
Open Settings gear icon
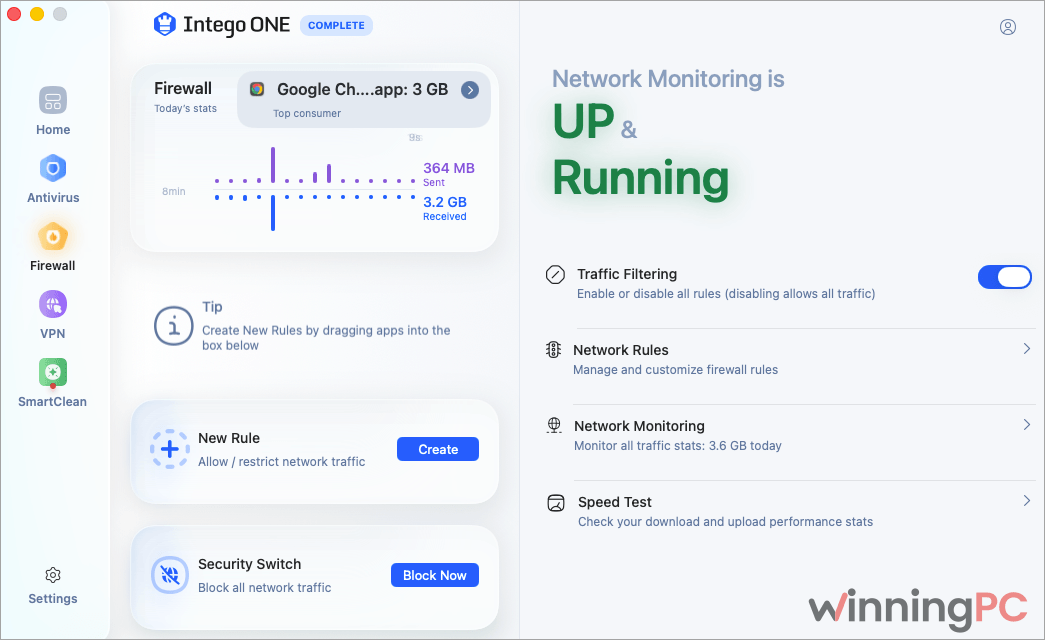pyautogui.click(x=53, y=575)
